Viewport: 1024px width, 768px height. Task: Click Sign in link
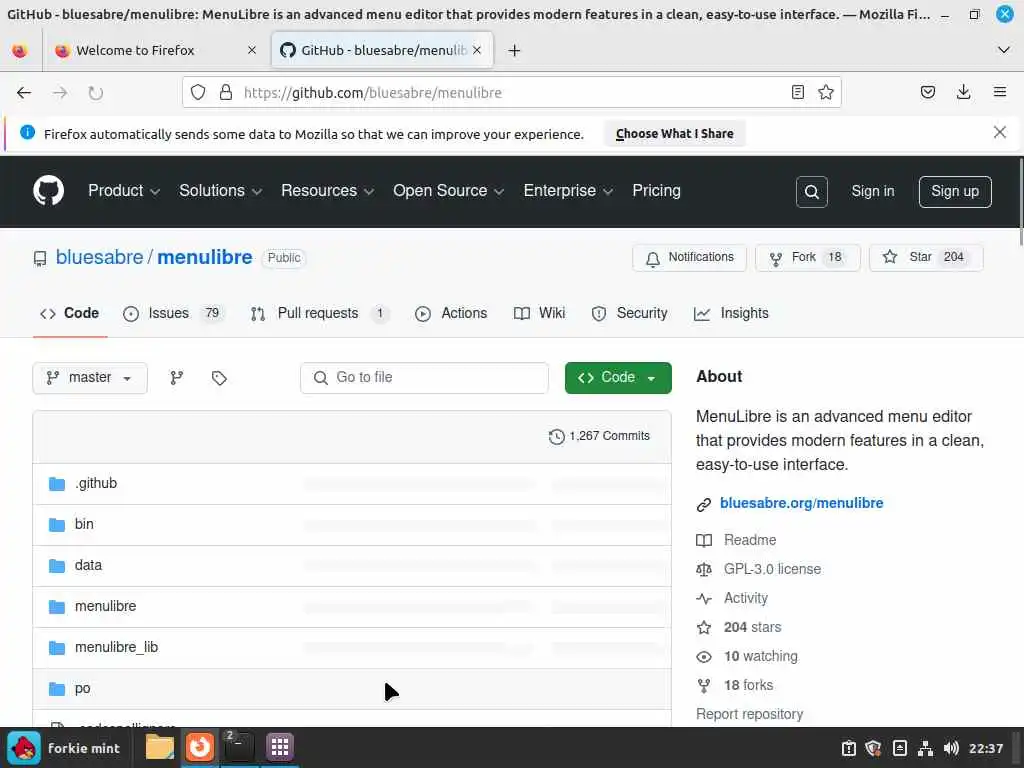(x=872, y=191)
